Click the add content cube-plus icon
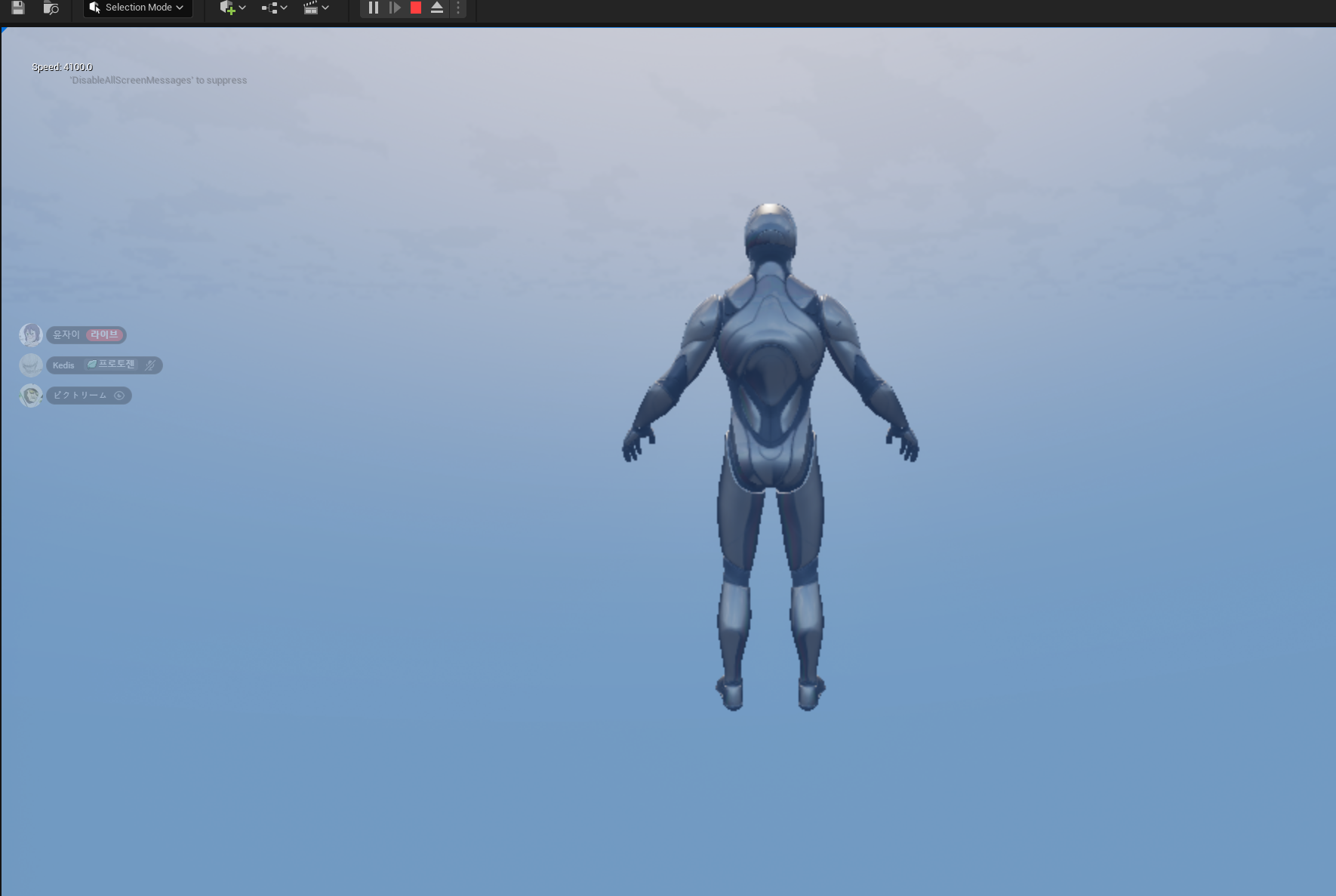Image resolution: width=1336 pixels, height=896 pixels. [x=226, y=8]
